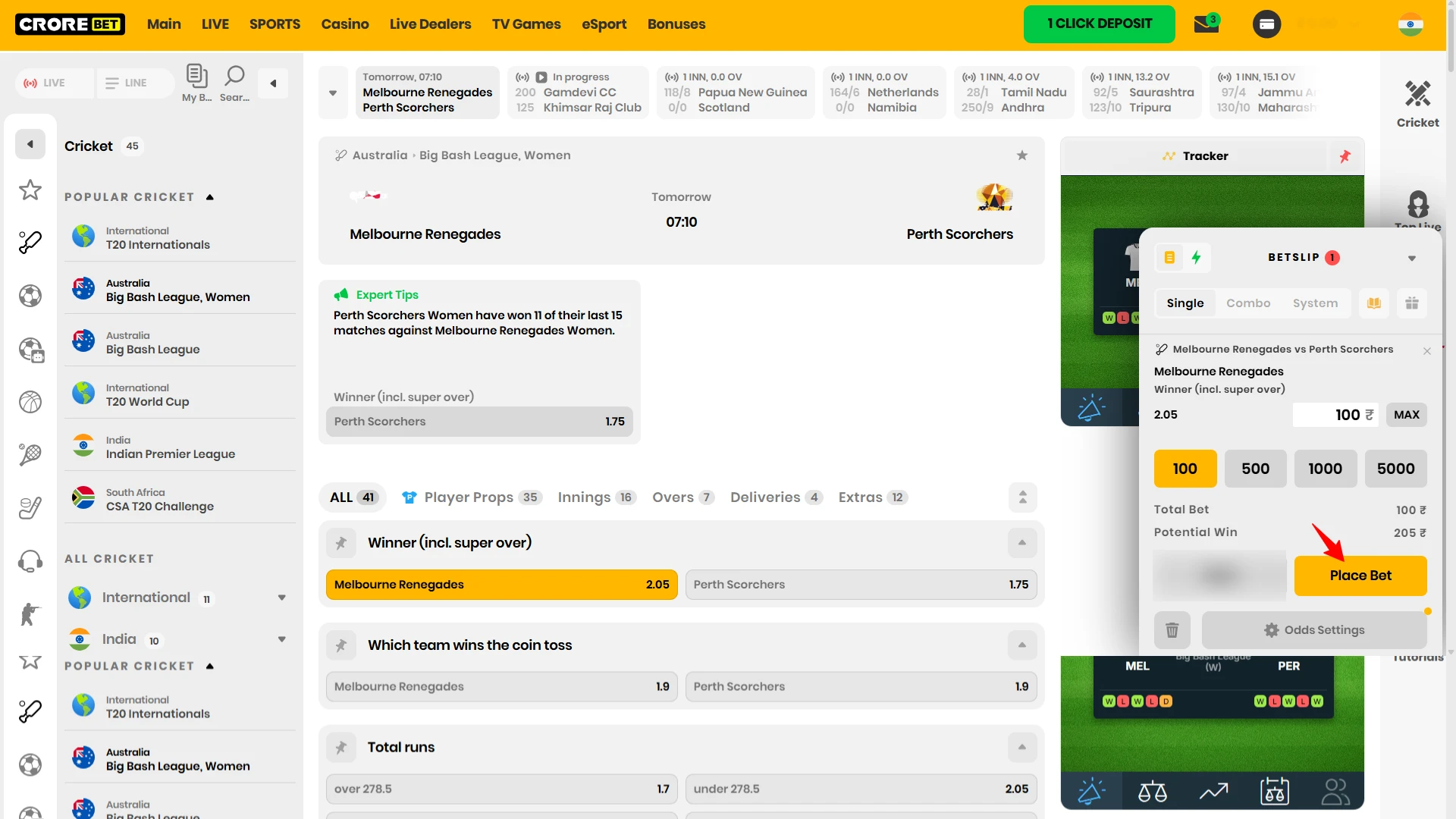Click the 1 CLICK DEPOSIT button
Image resolution: width=1456 pixels, height=819 pixels.
coord(1100,24)
